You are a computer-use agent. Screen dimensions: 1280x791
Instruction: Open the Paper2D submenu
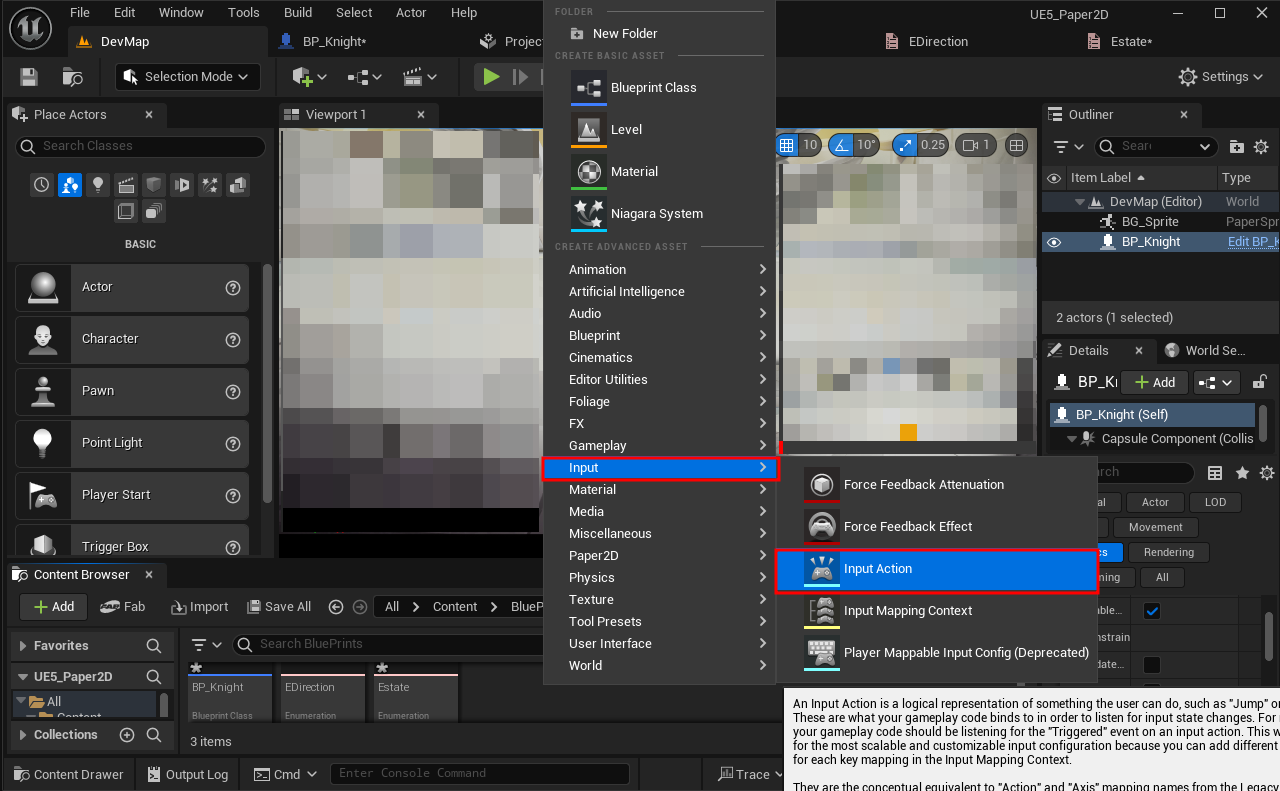(x=660, y=556)
